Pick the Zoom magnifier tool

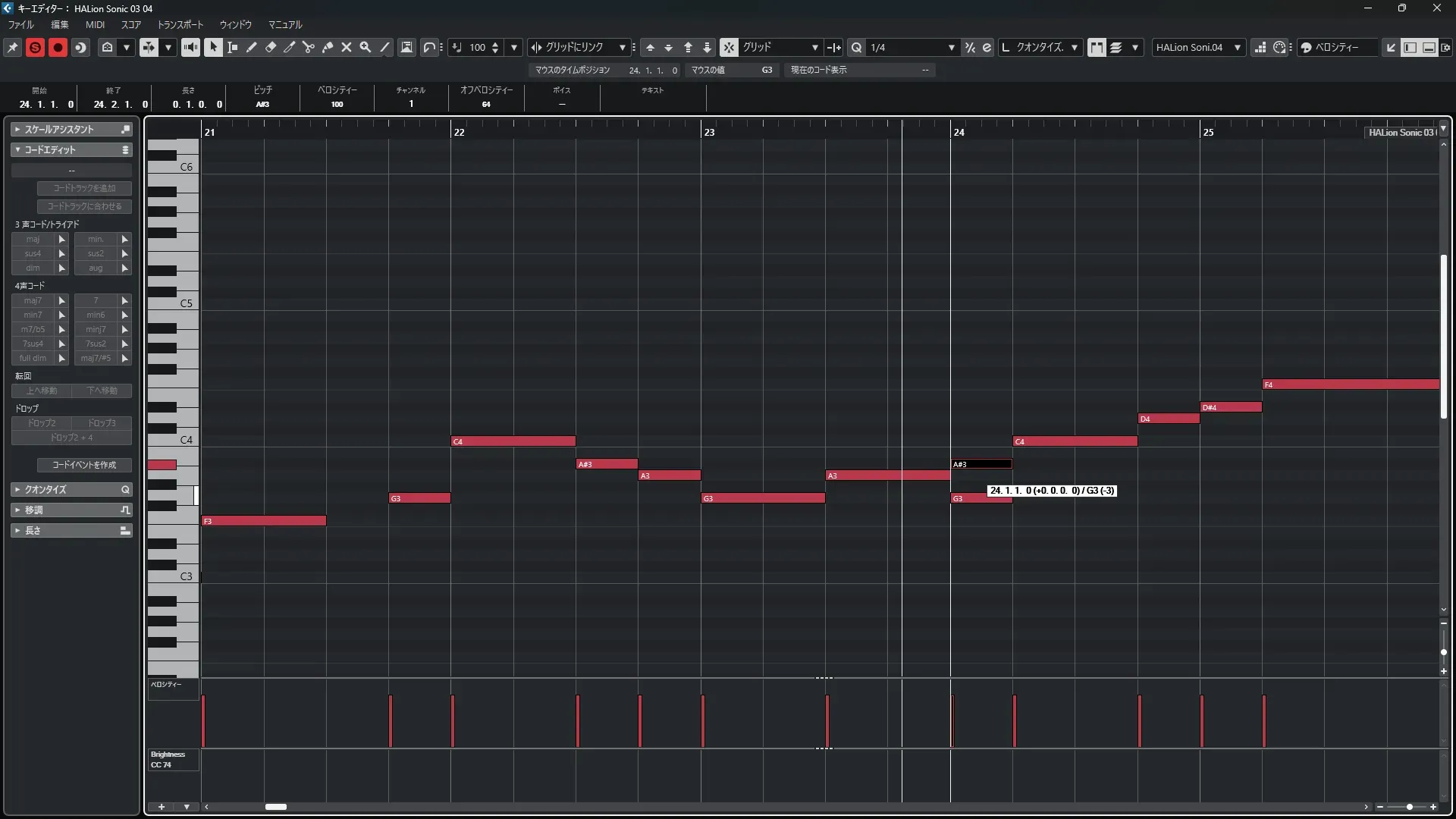click(x=366, y=47)
